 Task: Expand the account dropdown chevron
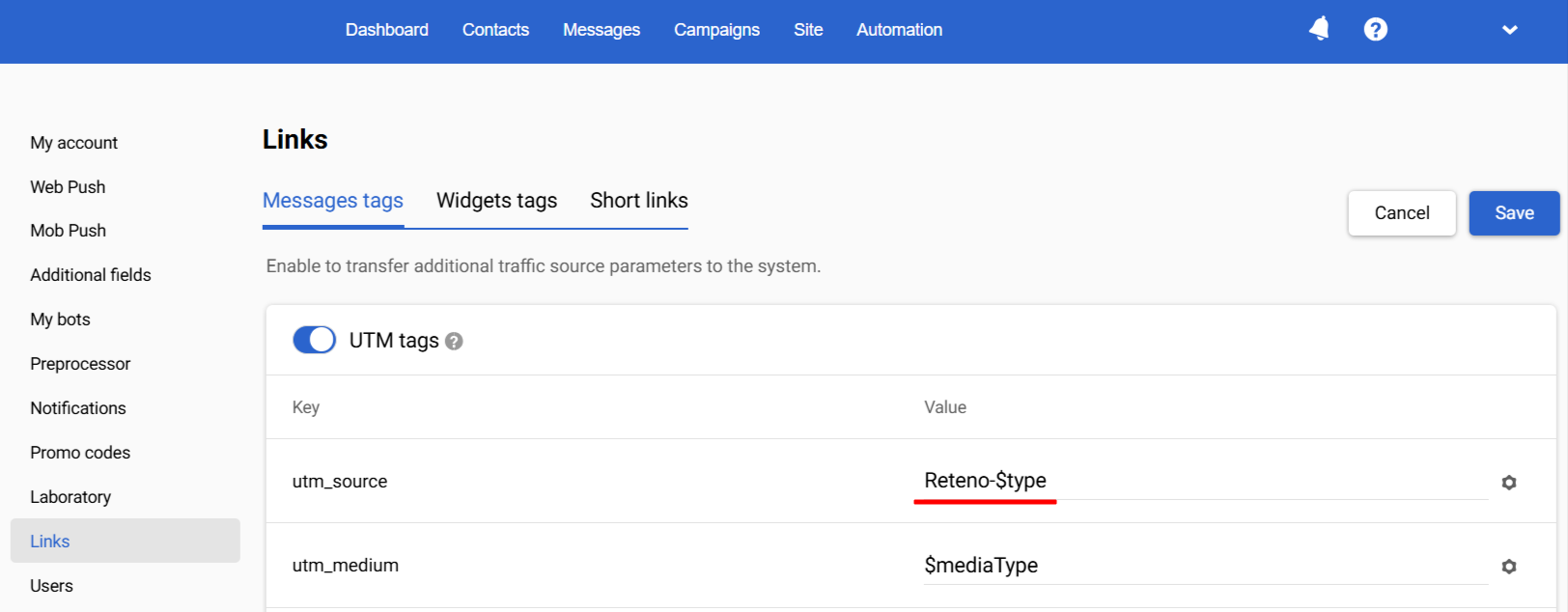(x=1510, y=30)
